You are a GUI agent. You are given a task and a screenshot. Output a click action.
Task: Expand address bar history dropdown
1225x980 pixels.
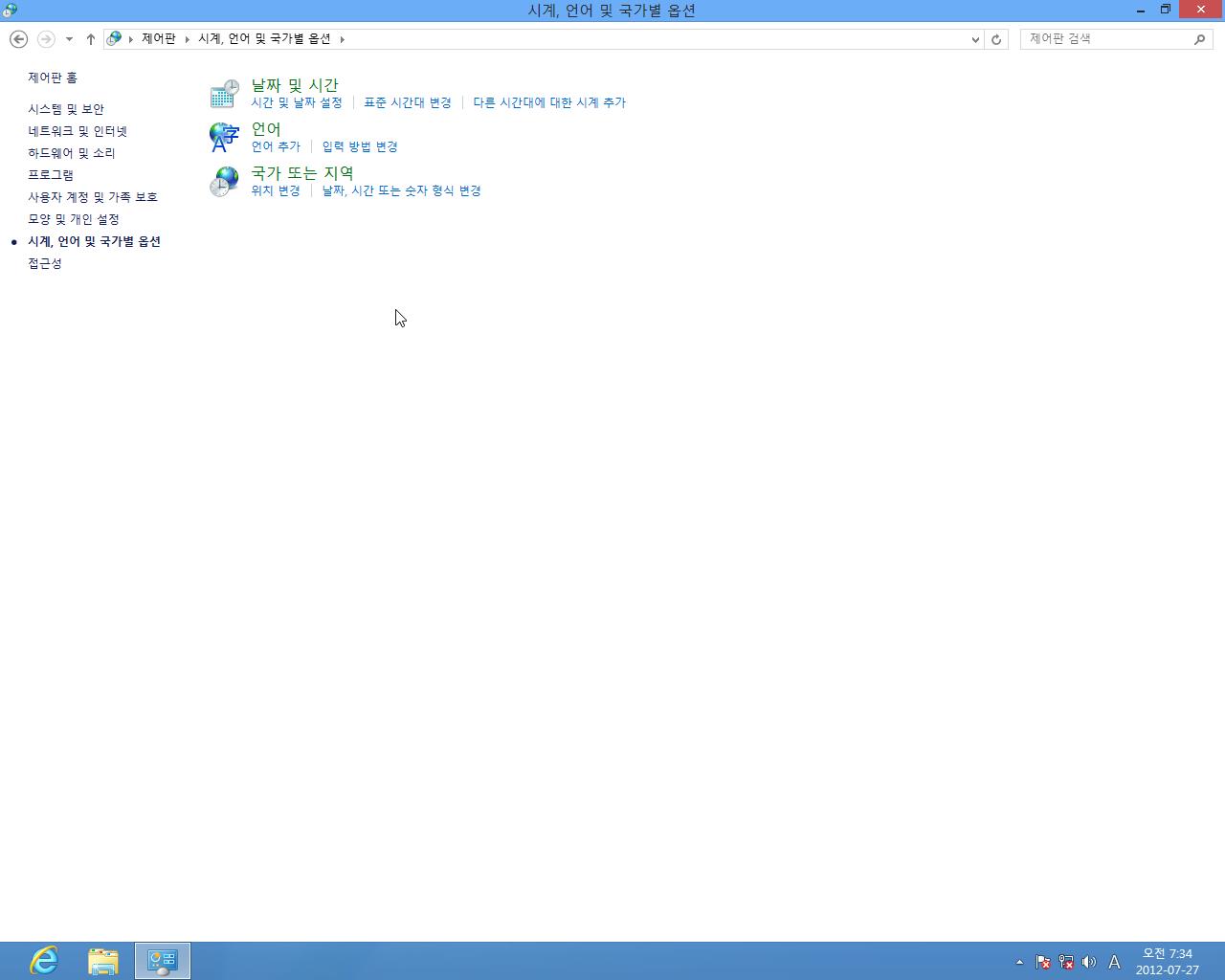pos(975,39)
